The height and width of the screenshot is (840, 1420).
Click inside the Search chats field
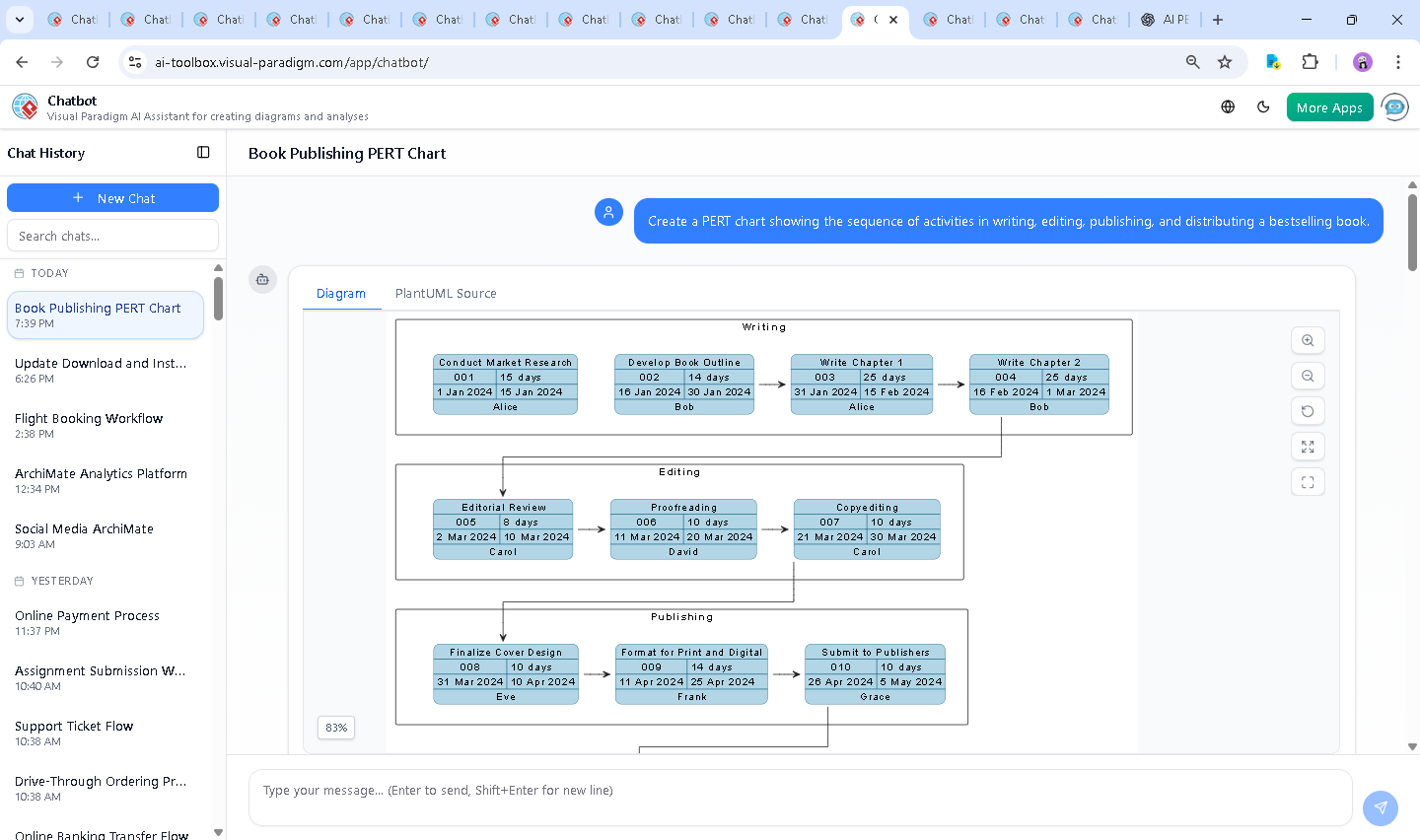pyautogui.click(x=112, y=235)
